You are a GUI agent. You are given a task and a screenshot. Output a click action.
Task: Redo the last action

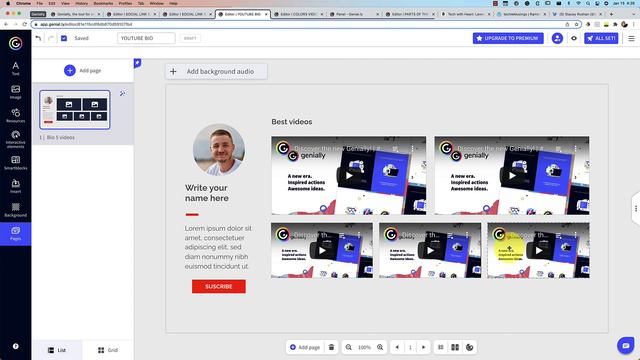(51, 38)
